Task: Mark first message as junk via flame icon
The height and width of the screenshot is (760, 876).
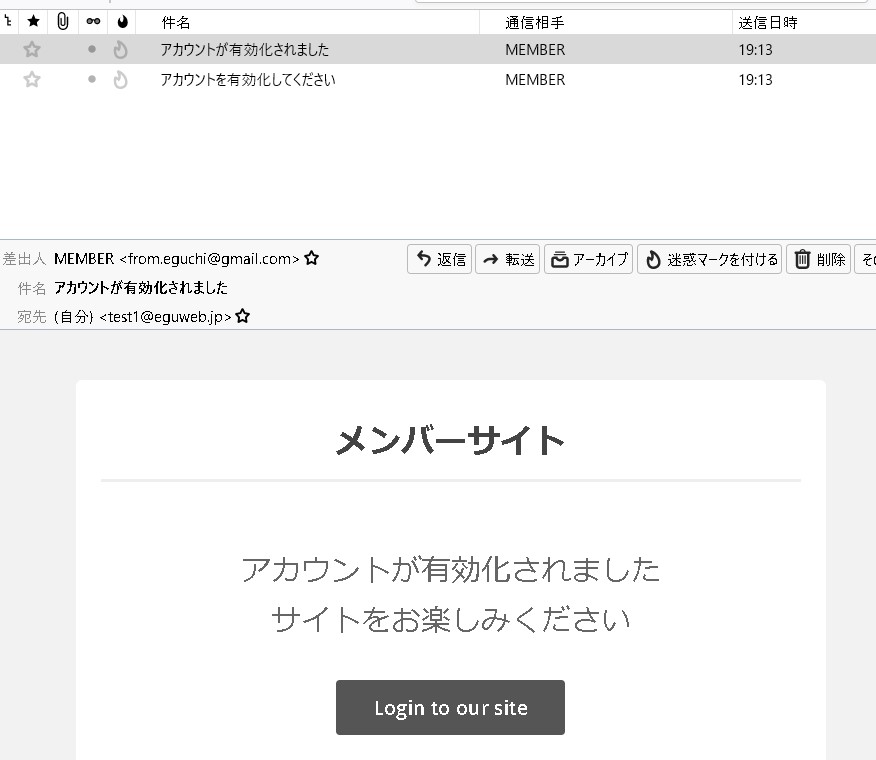Action: click(121, 49)
